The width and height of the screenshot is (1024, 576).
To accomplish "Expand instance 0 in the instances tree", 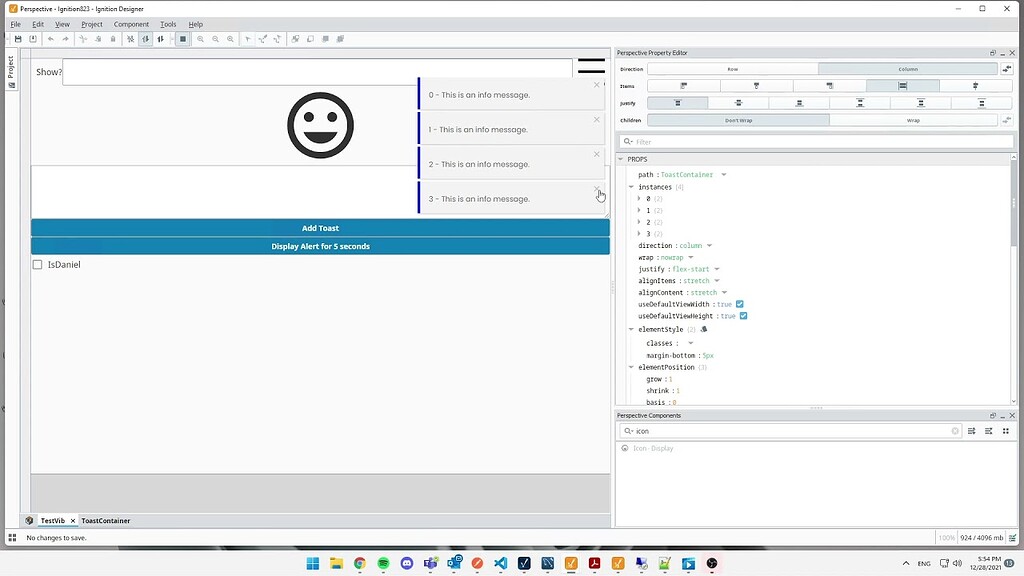I will (639, 199).
